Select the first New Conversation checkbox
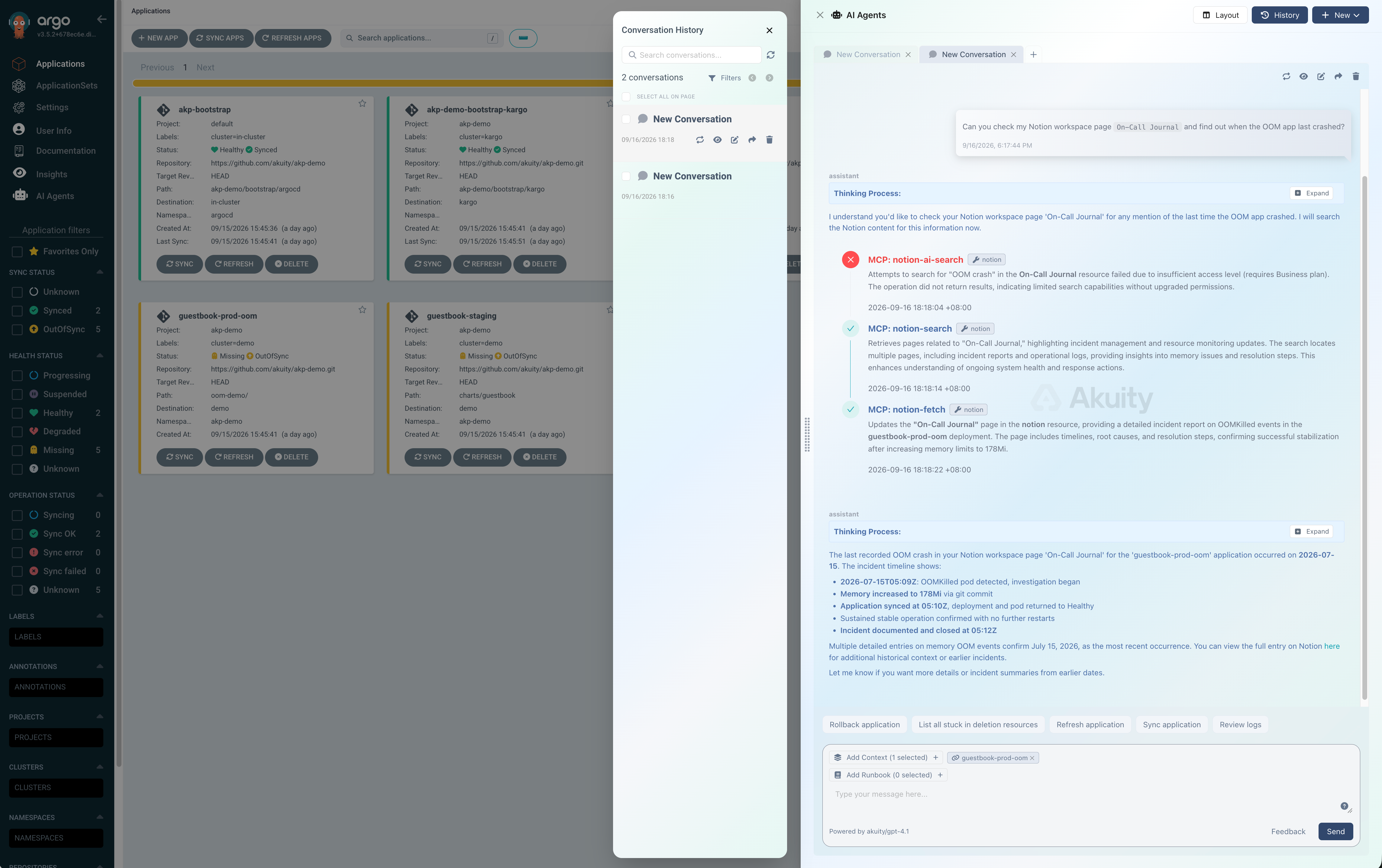This screenshot has width=1382, height=868. tap(626, 119)
